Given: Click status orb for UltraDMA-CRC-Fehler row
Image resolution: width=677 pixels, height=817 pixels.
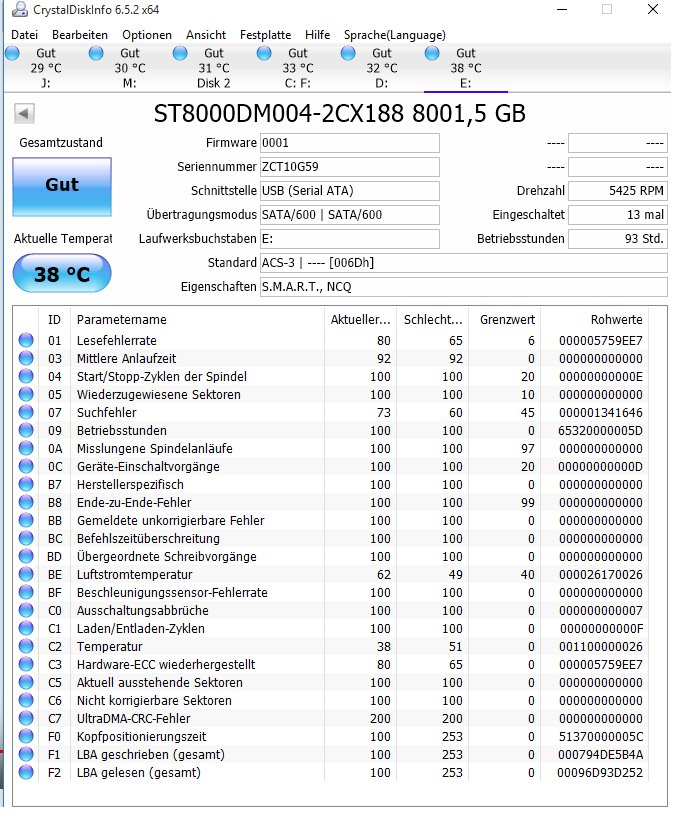Looking at the screenshot, I should [26, 719].
